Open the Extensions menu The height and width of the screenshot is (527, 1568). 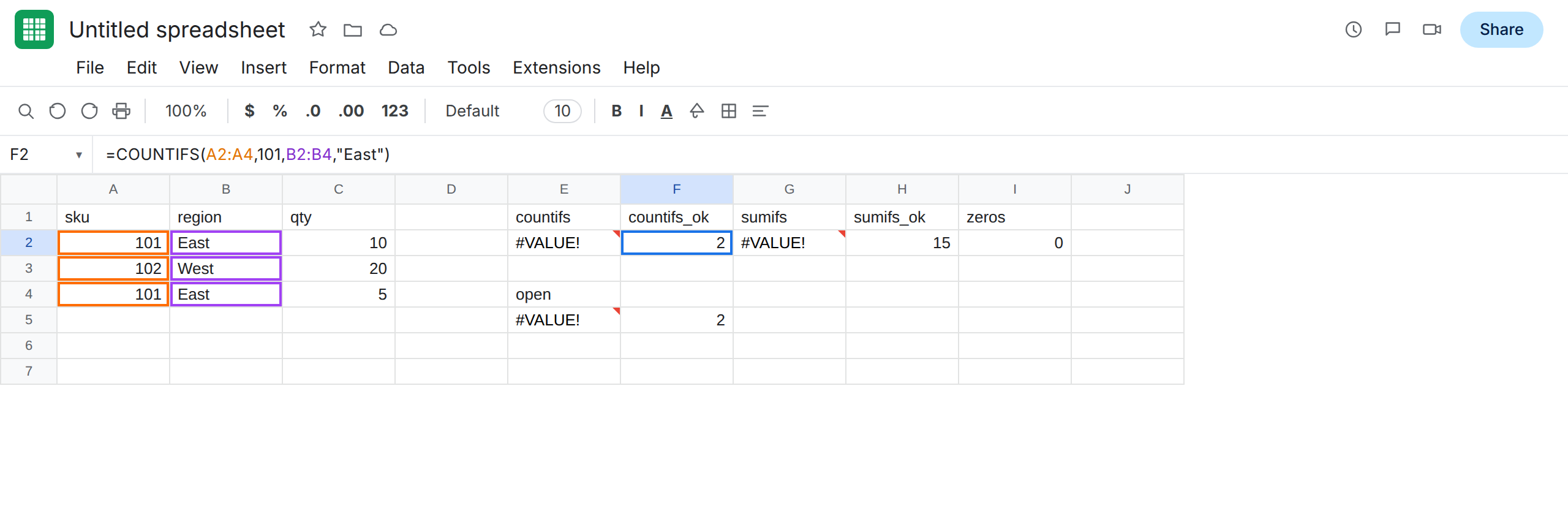[x=557, y=67]
